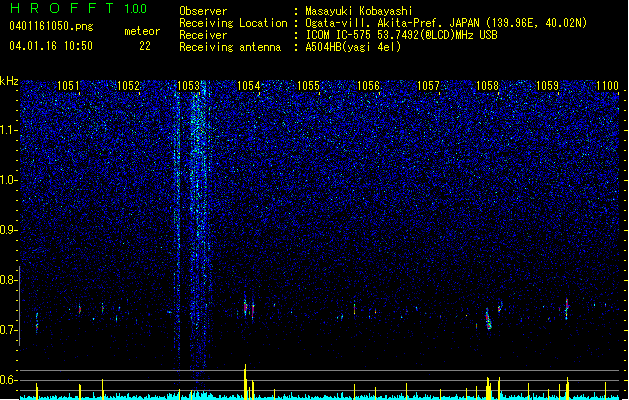The image size is (629, 400).
Task: Click the 0.7 kHz axis label
Action: 9,330
